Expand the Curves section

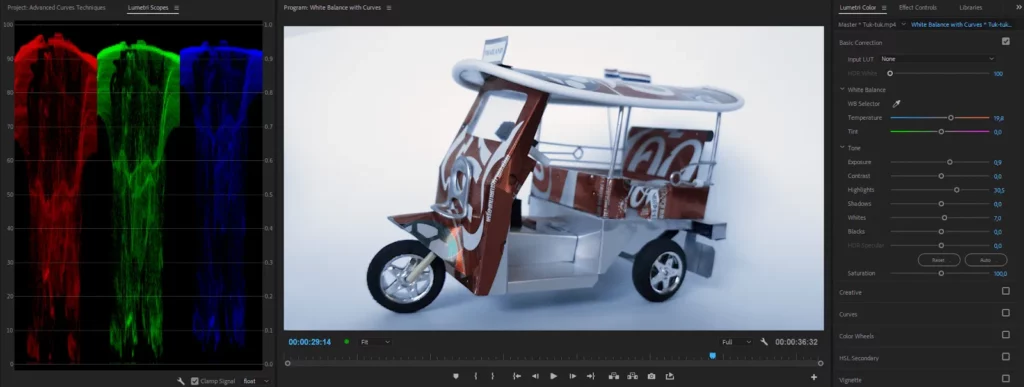[x=848, y=315]
